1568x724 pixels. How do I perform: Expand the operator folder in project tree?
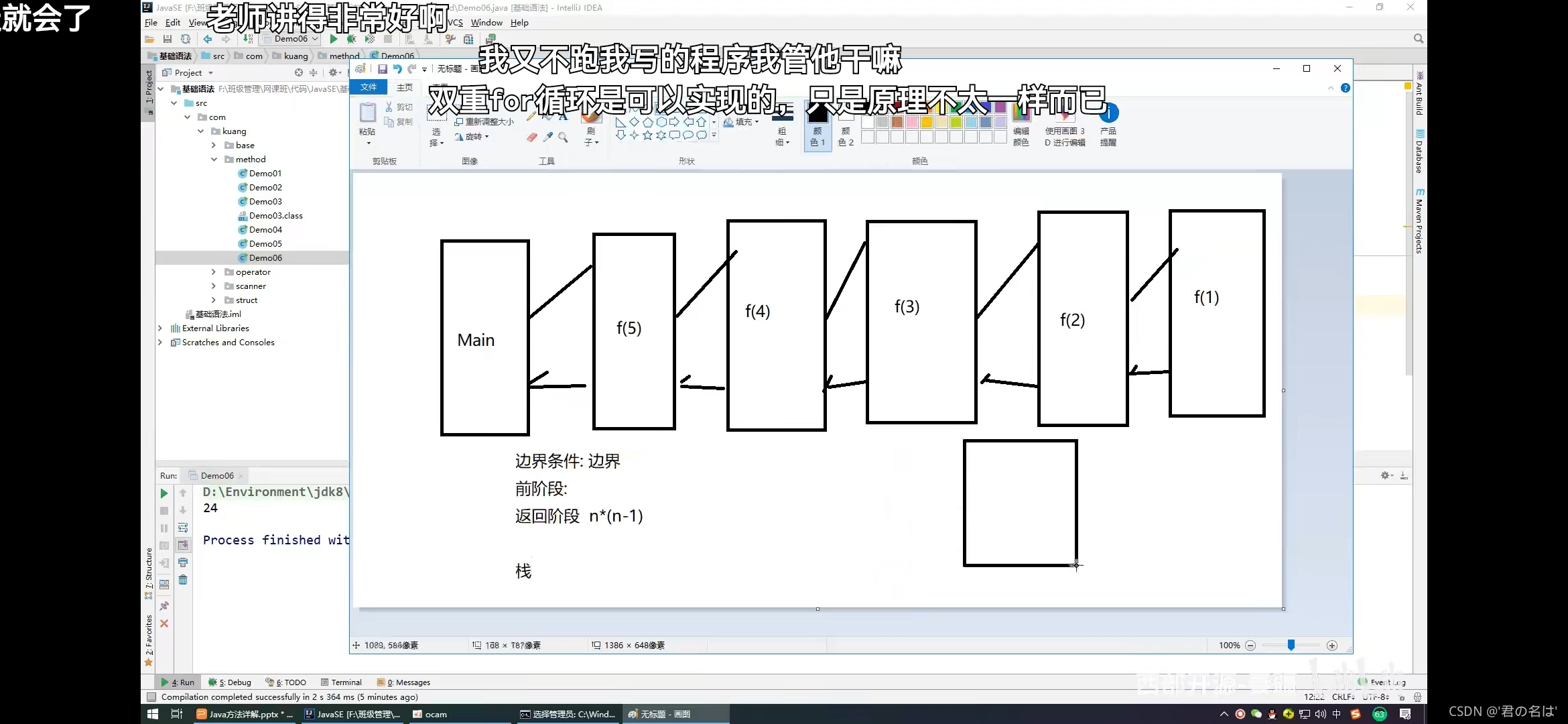pyautogui.click(x=214, y=272)
